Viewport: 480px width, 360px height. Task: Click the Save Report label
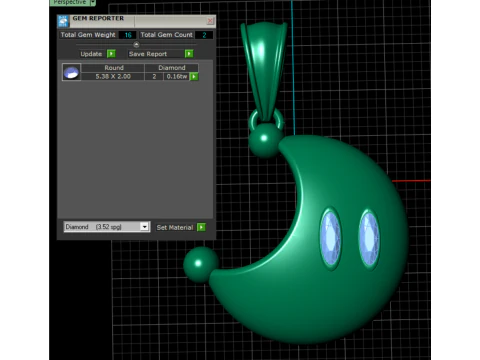(148, 54)
